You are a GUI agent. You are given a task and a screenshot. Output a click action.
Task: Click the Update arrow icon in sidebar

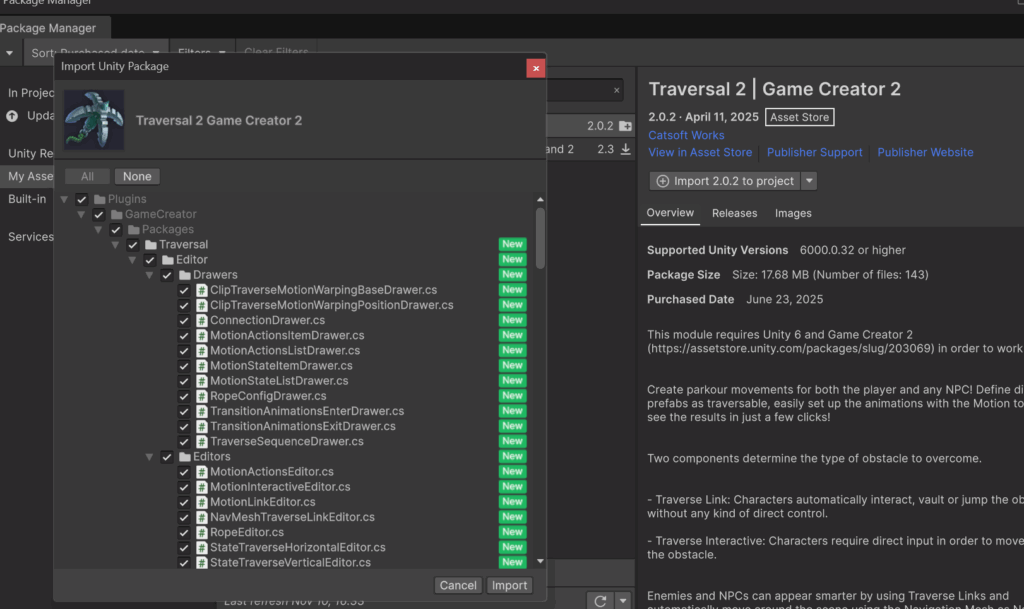(12, 116)
